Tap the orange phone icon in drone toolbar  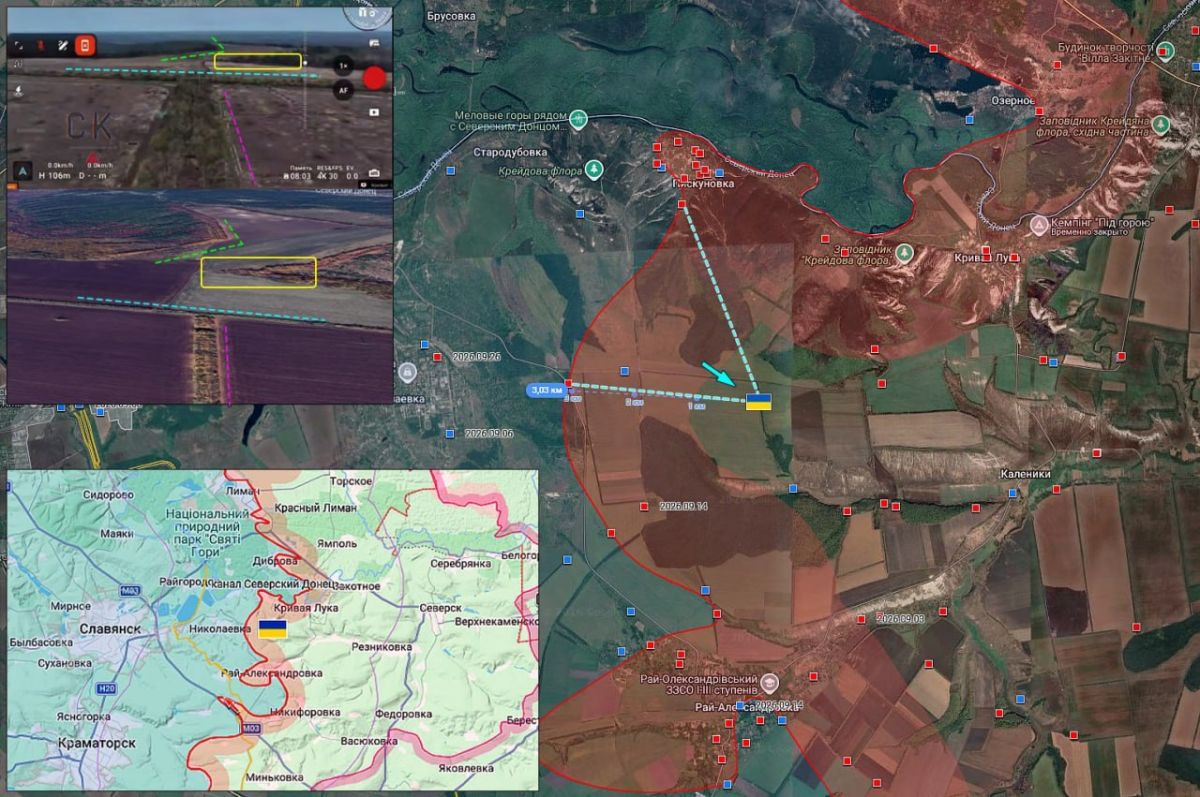pos(84,45)
